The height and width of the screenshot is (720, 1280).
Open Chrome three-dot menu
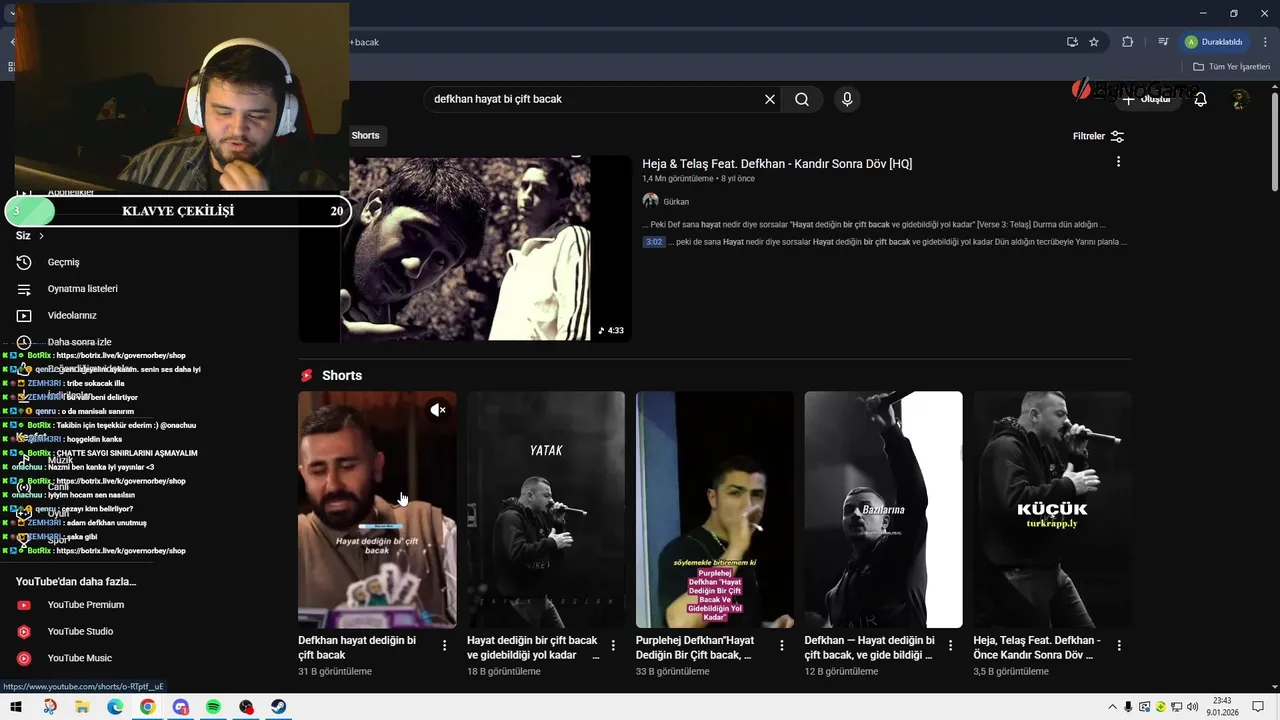tap(1265, 42)
